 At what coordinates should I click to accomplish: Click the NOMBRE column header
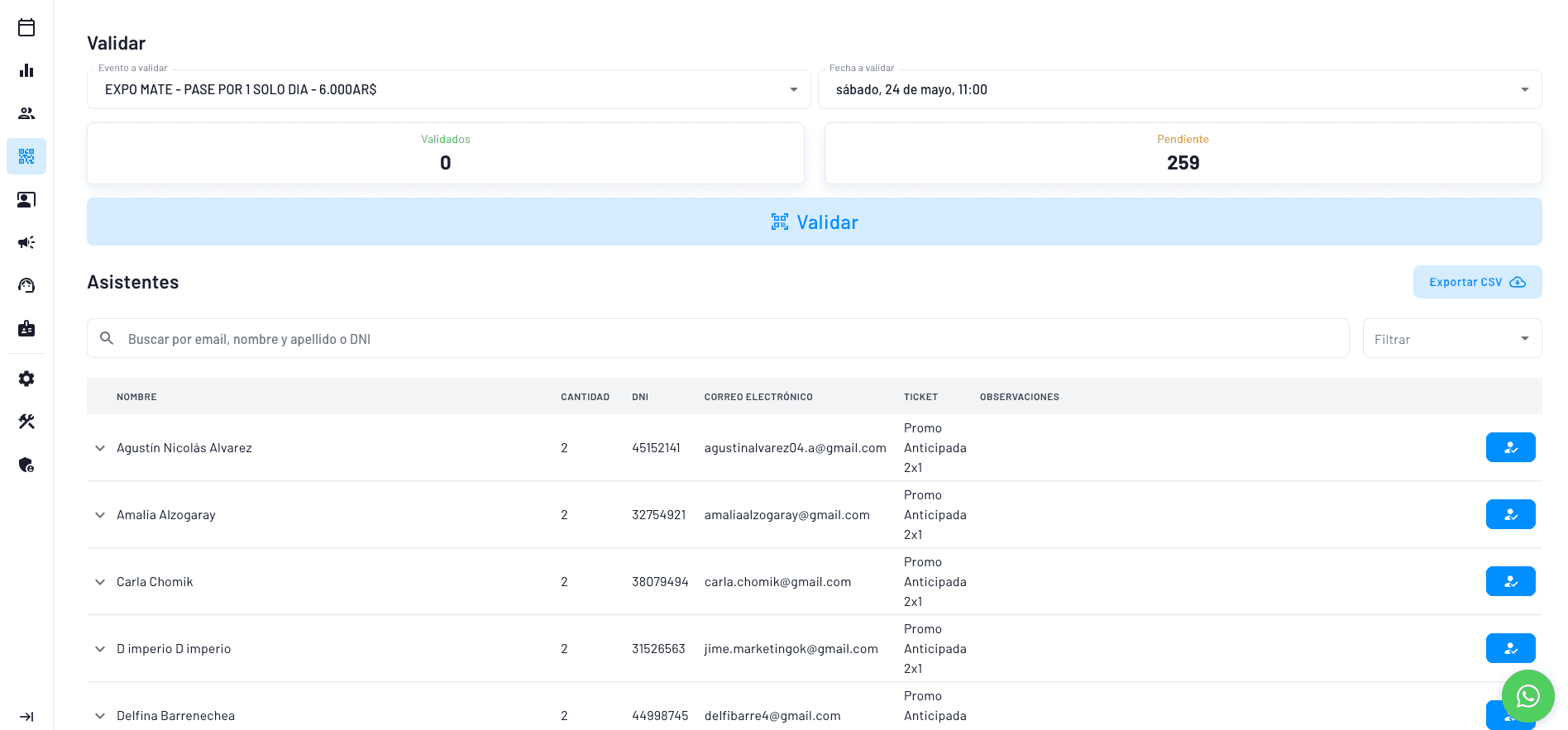pos(136,397)
